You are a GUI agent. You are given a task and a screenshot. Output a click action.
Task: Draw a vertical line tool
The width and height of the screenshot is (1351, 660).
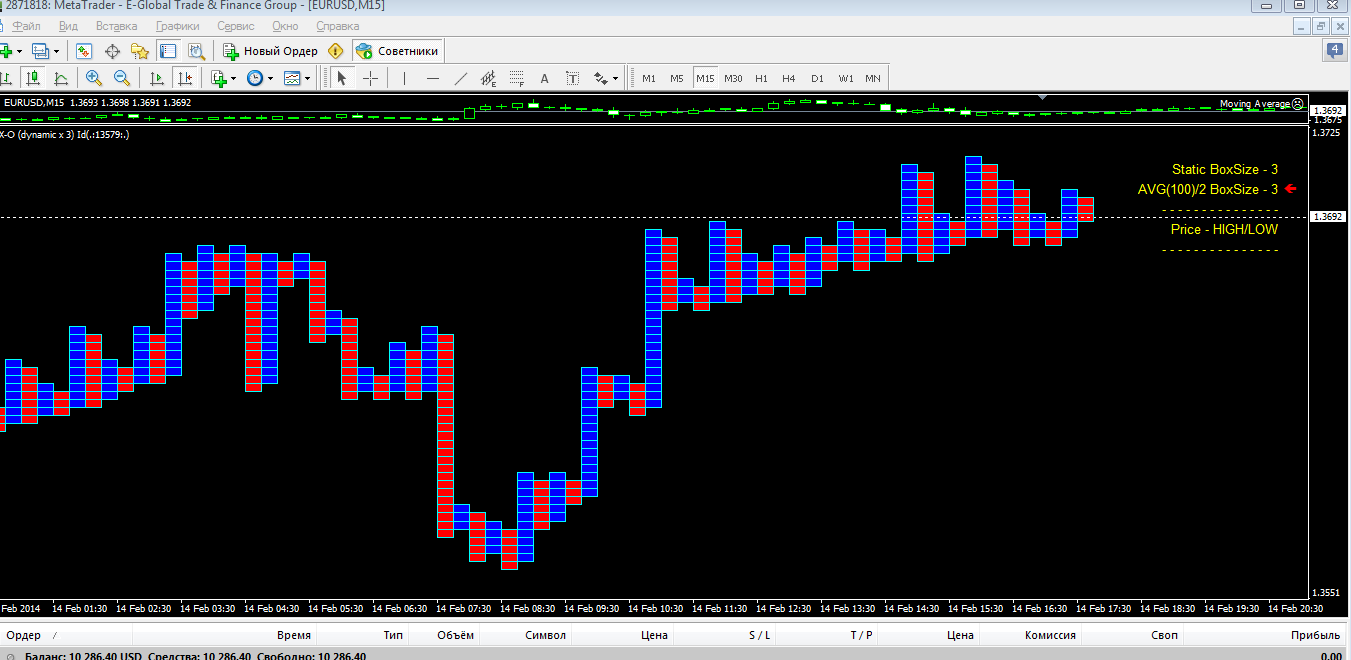404,78
